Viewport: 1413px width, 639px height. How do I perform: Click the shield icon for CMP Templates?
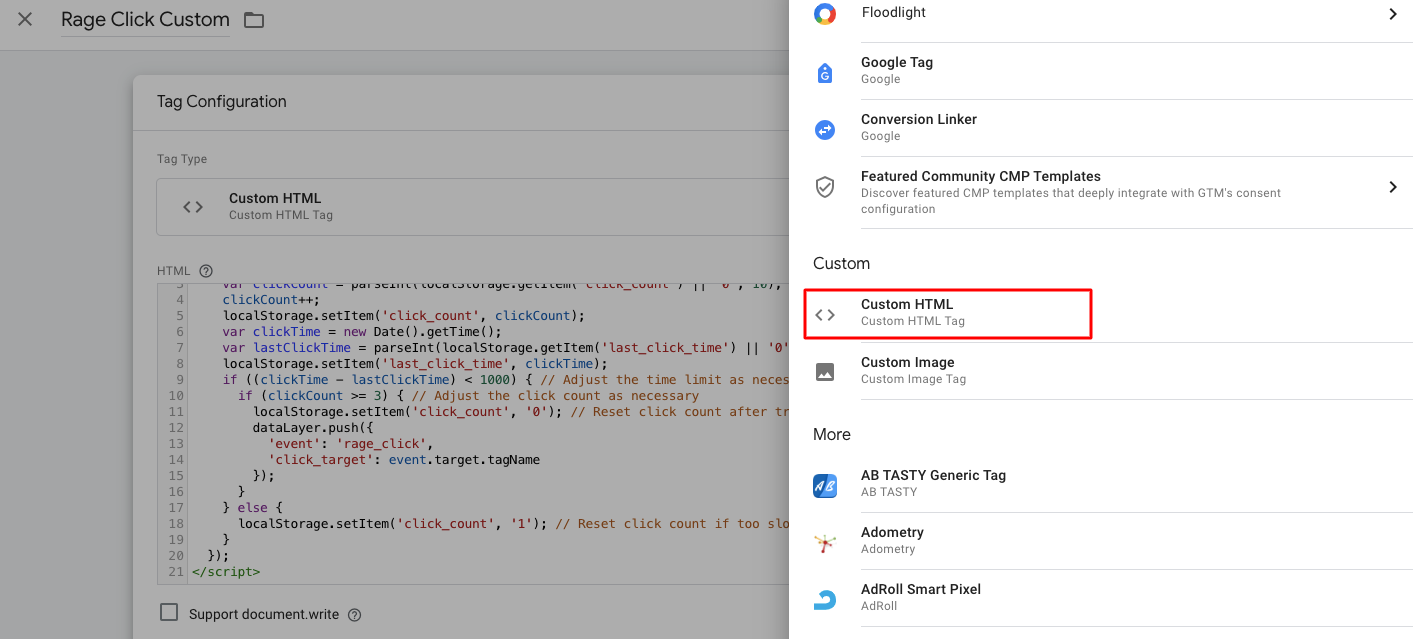[825, 187]
